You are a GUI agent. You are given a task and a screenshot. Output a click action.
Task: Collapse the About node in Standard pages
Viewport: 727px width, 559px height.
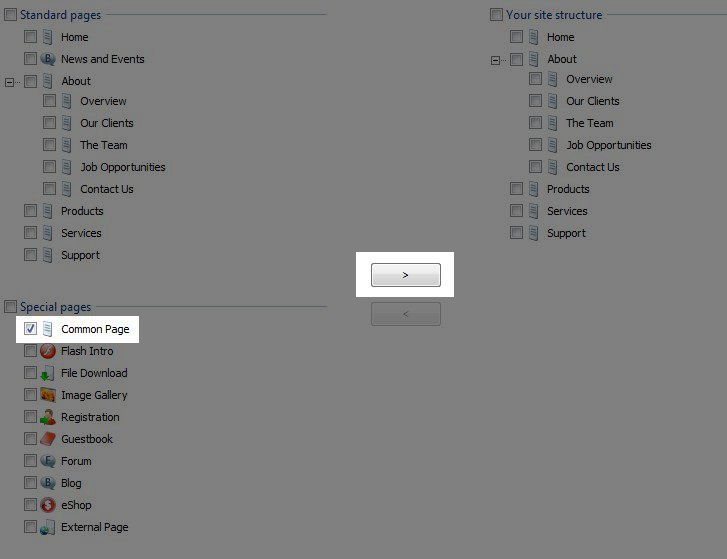tap(10, 82)
